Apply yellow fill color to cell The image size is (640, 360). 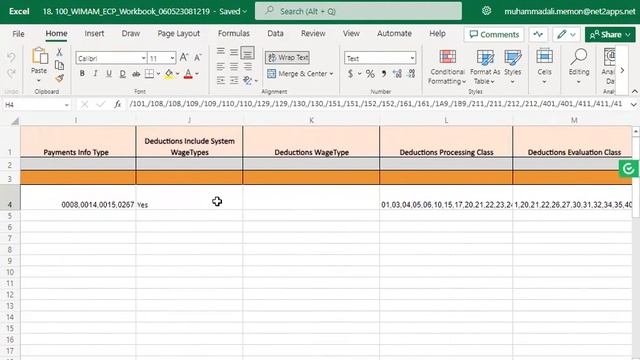coord(169,73)
